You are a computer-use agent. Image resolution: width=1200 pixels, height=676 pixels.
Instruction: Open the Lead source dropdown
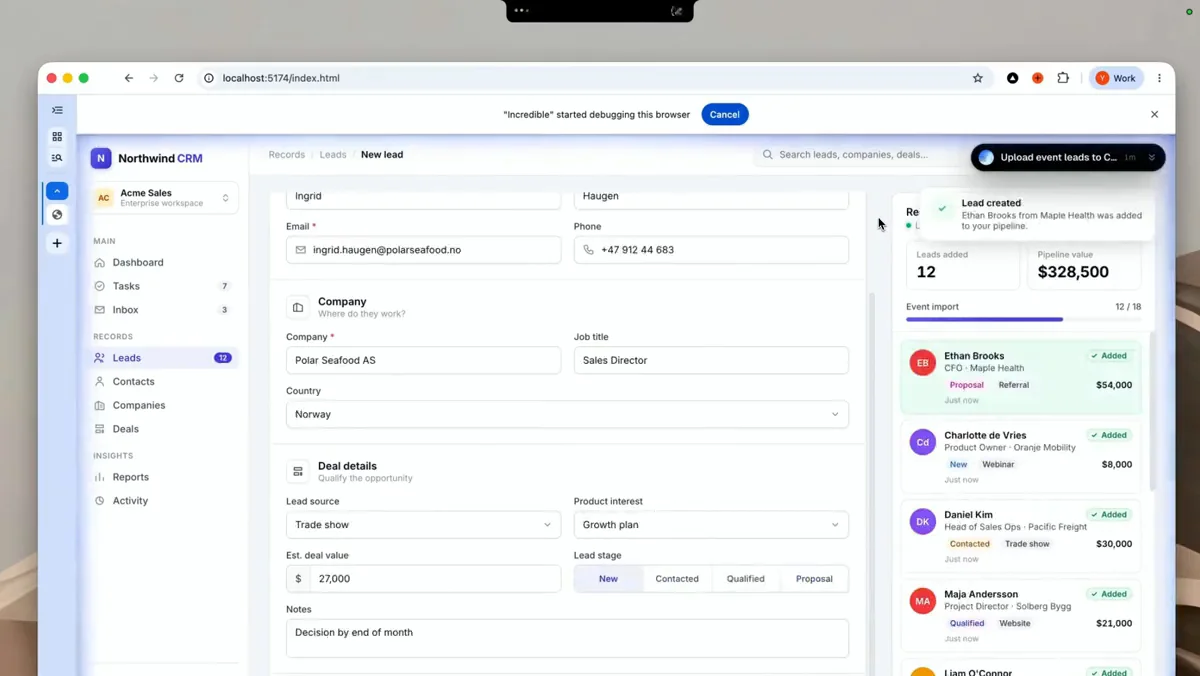[x=424, y=525]
